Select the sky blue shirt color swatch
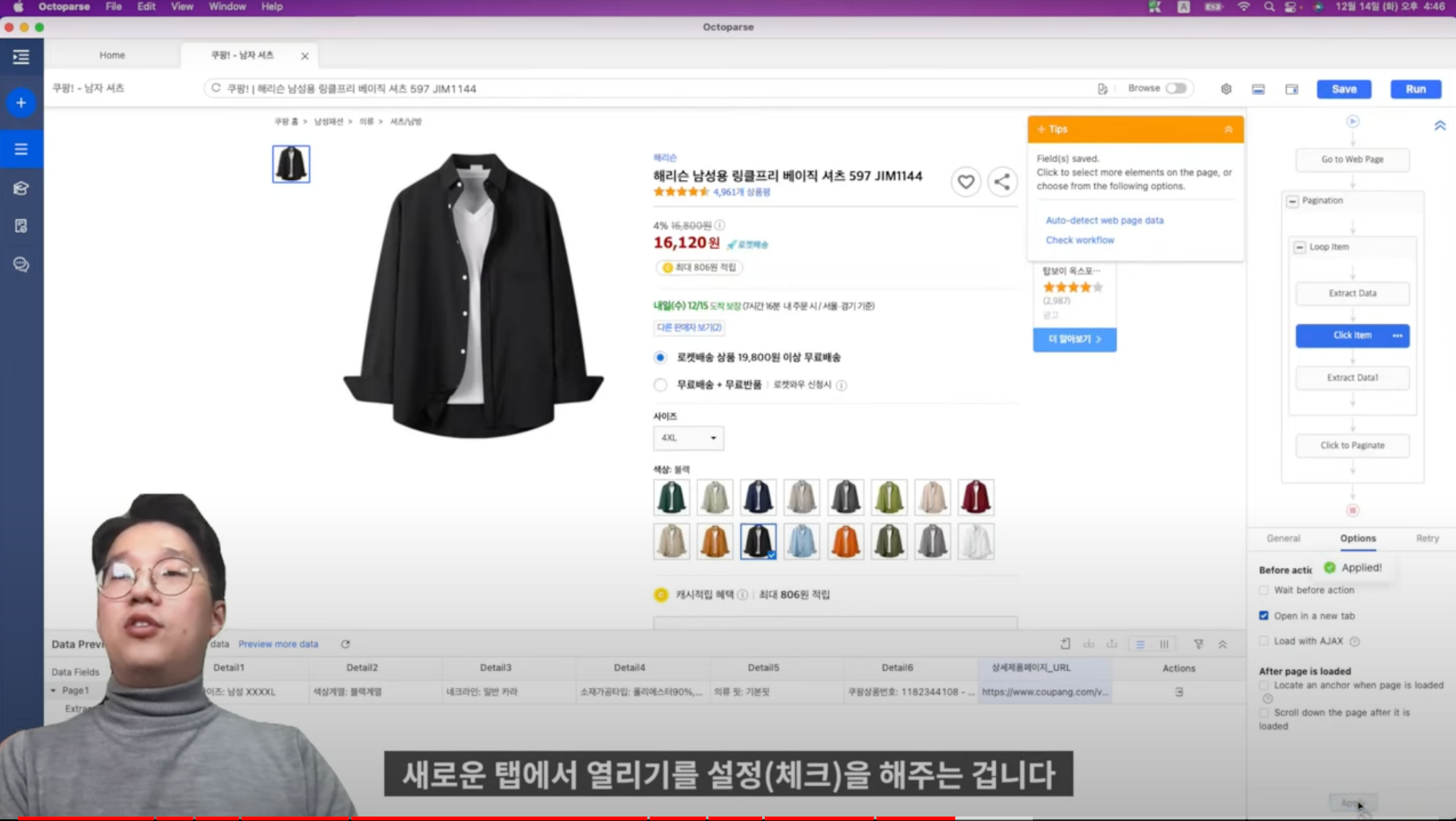 (801, 542)
